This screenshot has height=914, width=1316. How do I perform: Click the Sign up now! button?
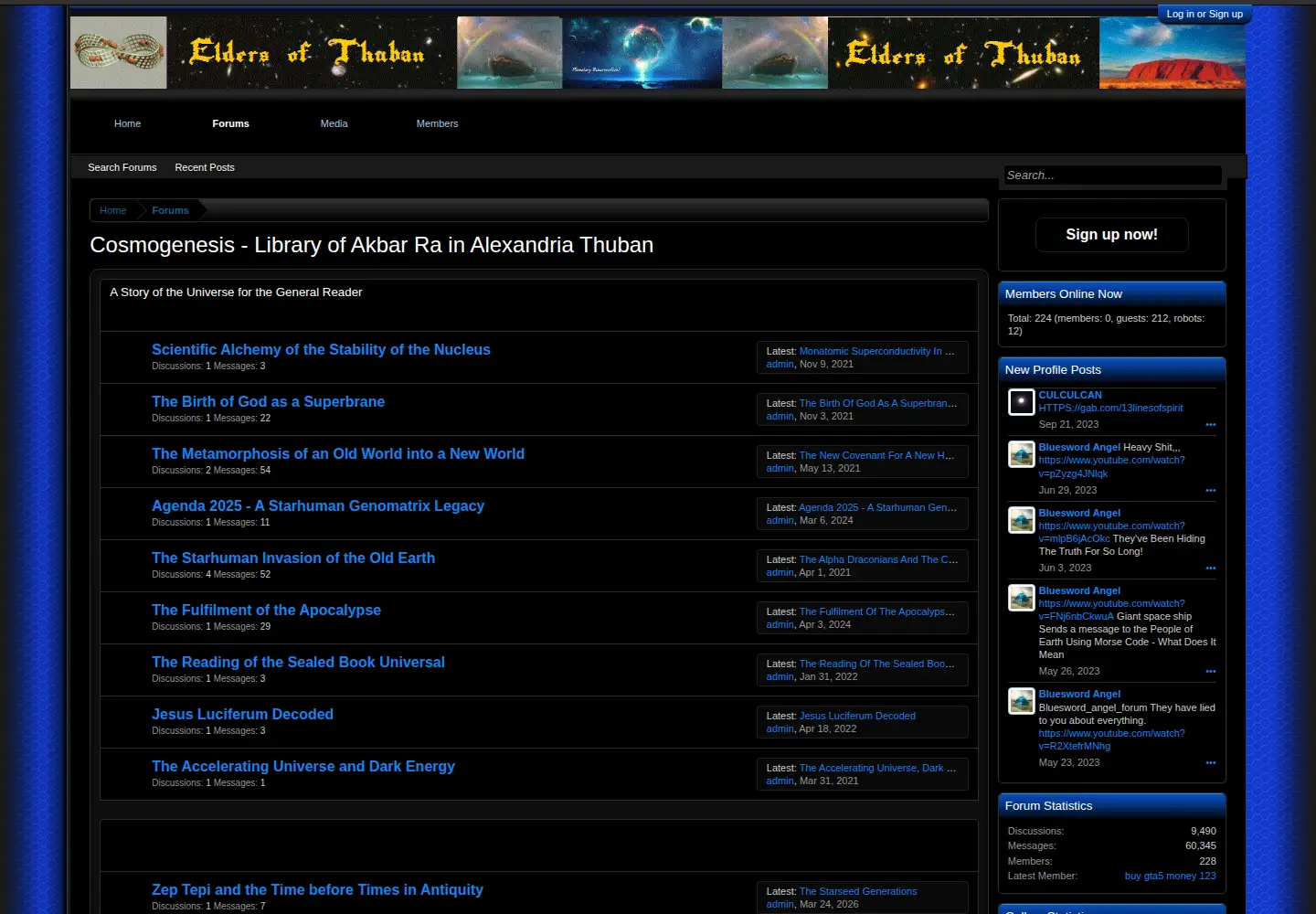(x=1111, y=234)
